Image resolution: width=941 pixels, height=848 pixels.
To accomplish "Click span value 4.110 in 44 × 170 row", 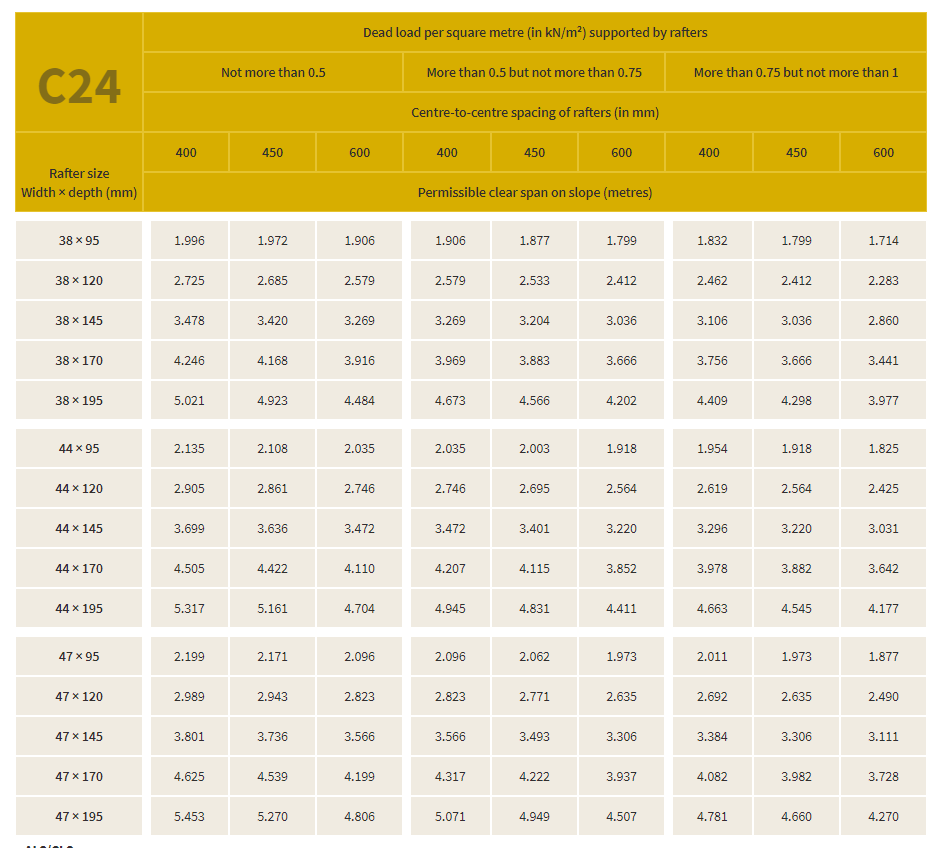I will click(x=359, y=568).
